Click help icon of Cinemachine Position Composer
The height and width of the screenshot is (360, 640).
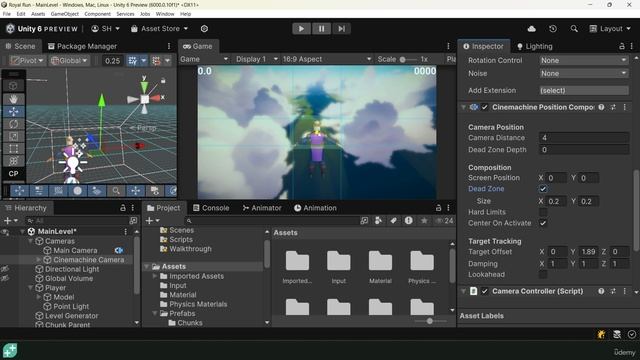[601, 107]
